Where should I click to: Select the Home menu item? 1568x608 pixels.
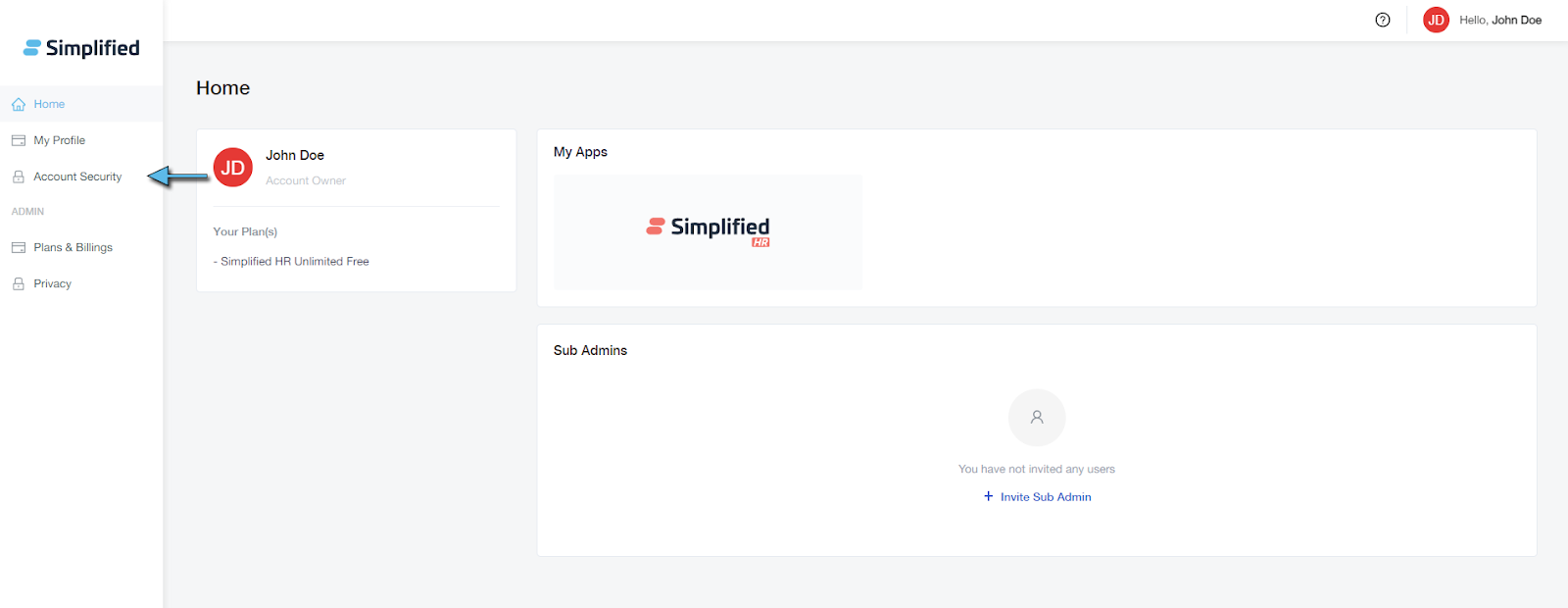(x=49, y=104)
